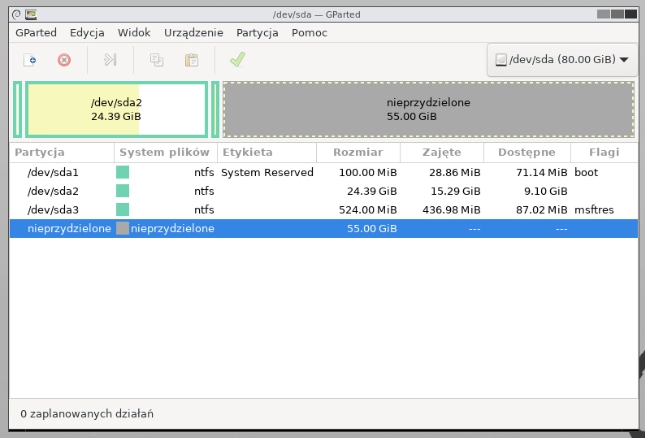Open the Urządzenie menu
The height and width of the screenshot is (438, 645).
[194, 33]
